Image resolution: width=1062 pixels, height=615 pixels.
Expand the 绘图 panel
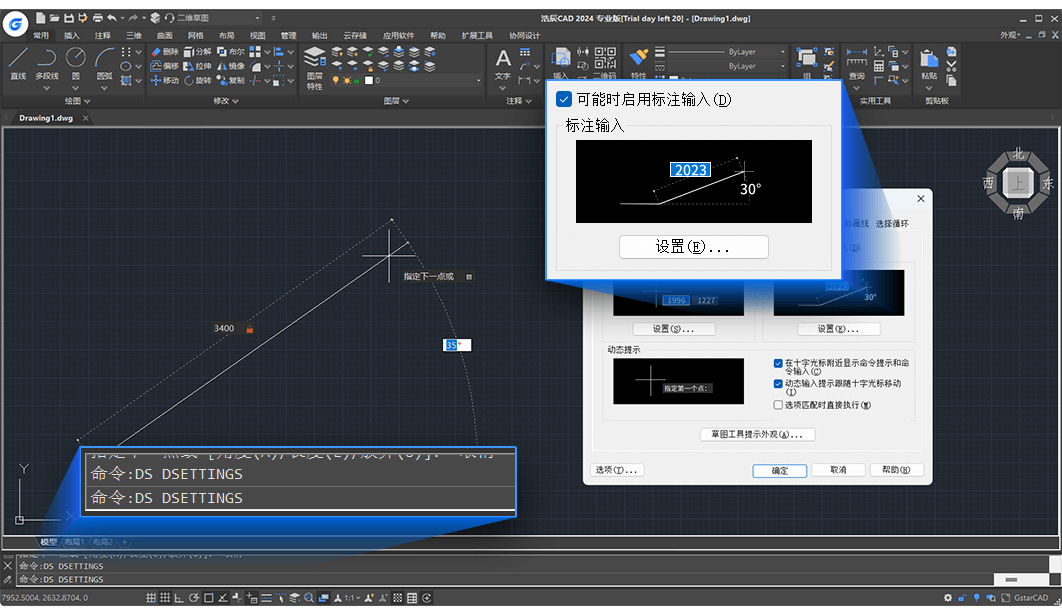click(x=77, y=101)
